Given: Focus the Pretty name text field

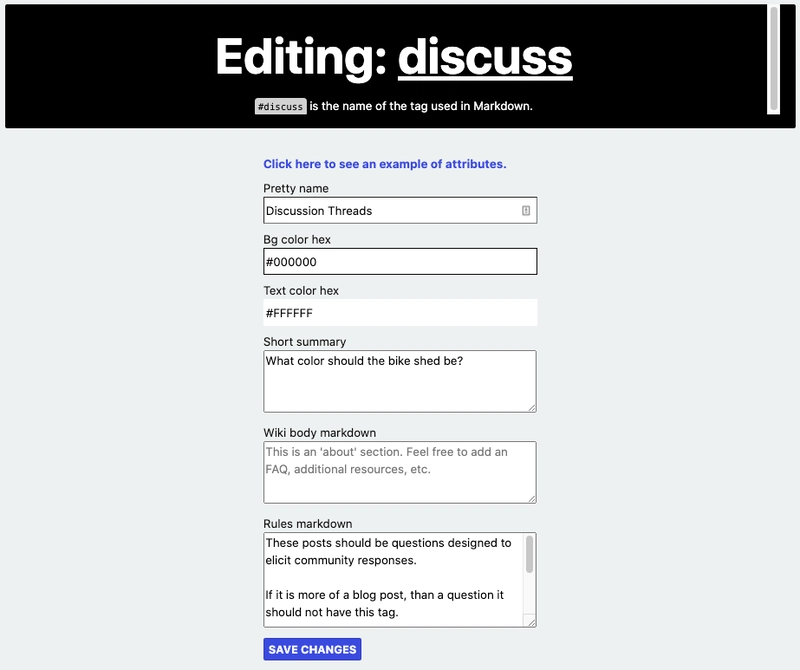Looking at the screenshot, I should coord(390,211).
